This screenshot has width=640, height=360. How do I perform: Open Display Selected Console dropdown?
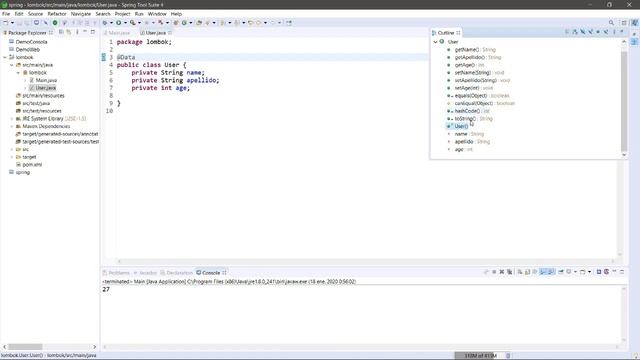[576, 272]
